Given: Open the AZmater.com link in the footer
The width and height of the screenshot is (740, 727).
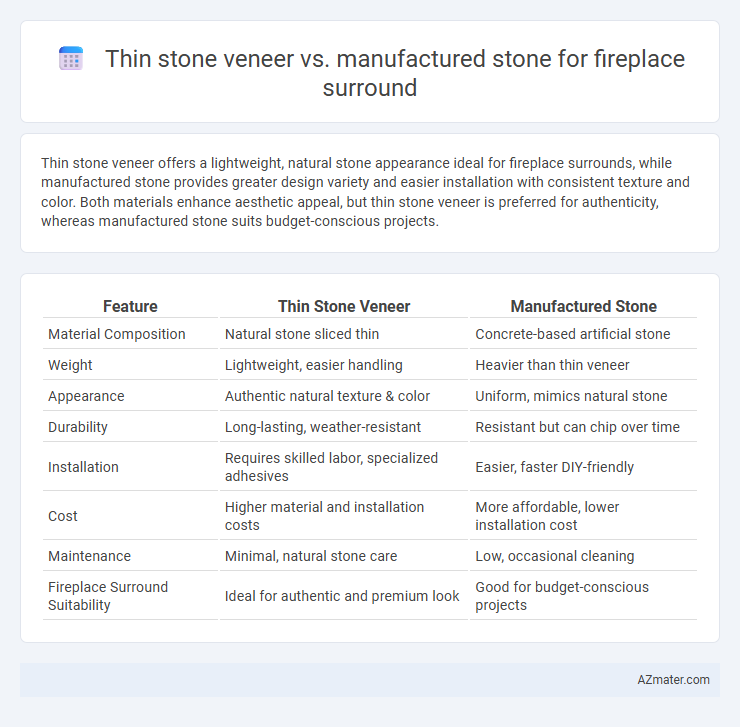Looking at the screenshot, I should (x=673, y=679).
